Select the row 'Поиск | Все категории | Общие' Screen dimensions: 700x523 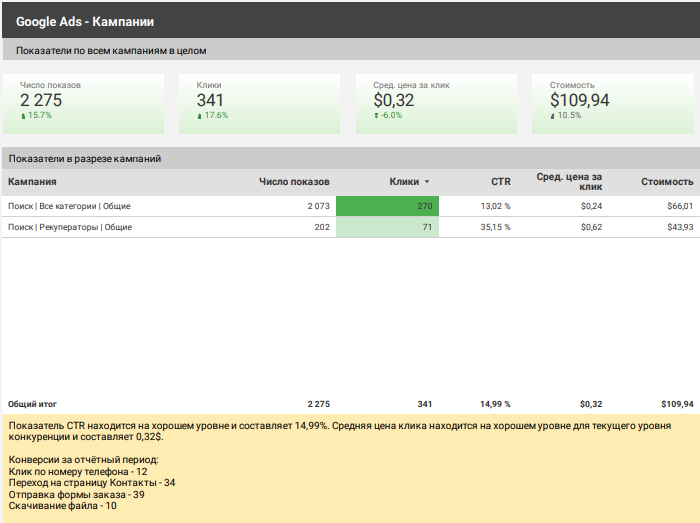[69, 206]
